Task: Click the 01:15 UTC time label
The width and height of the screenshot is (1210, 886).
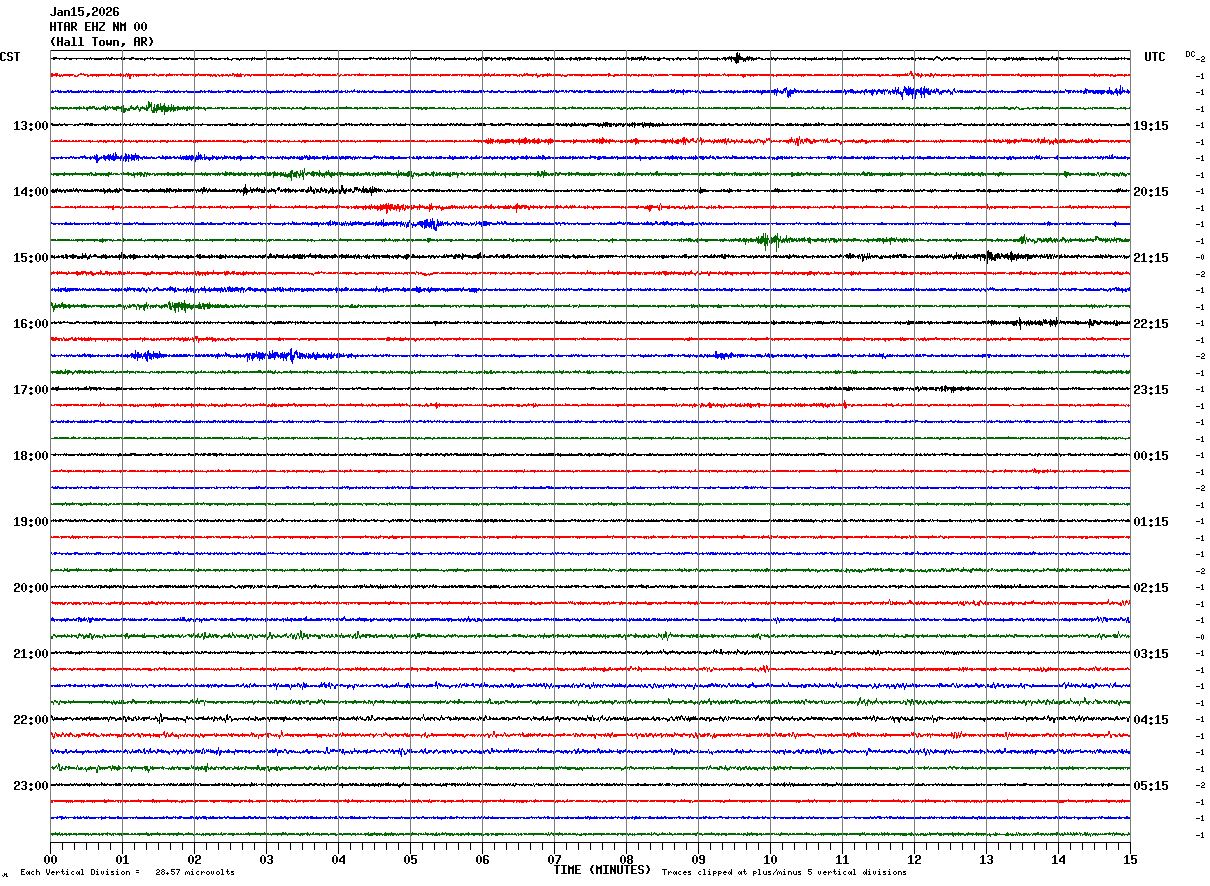Action: tap(1150, 522)
